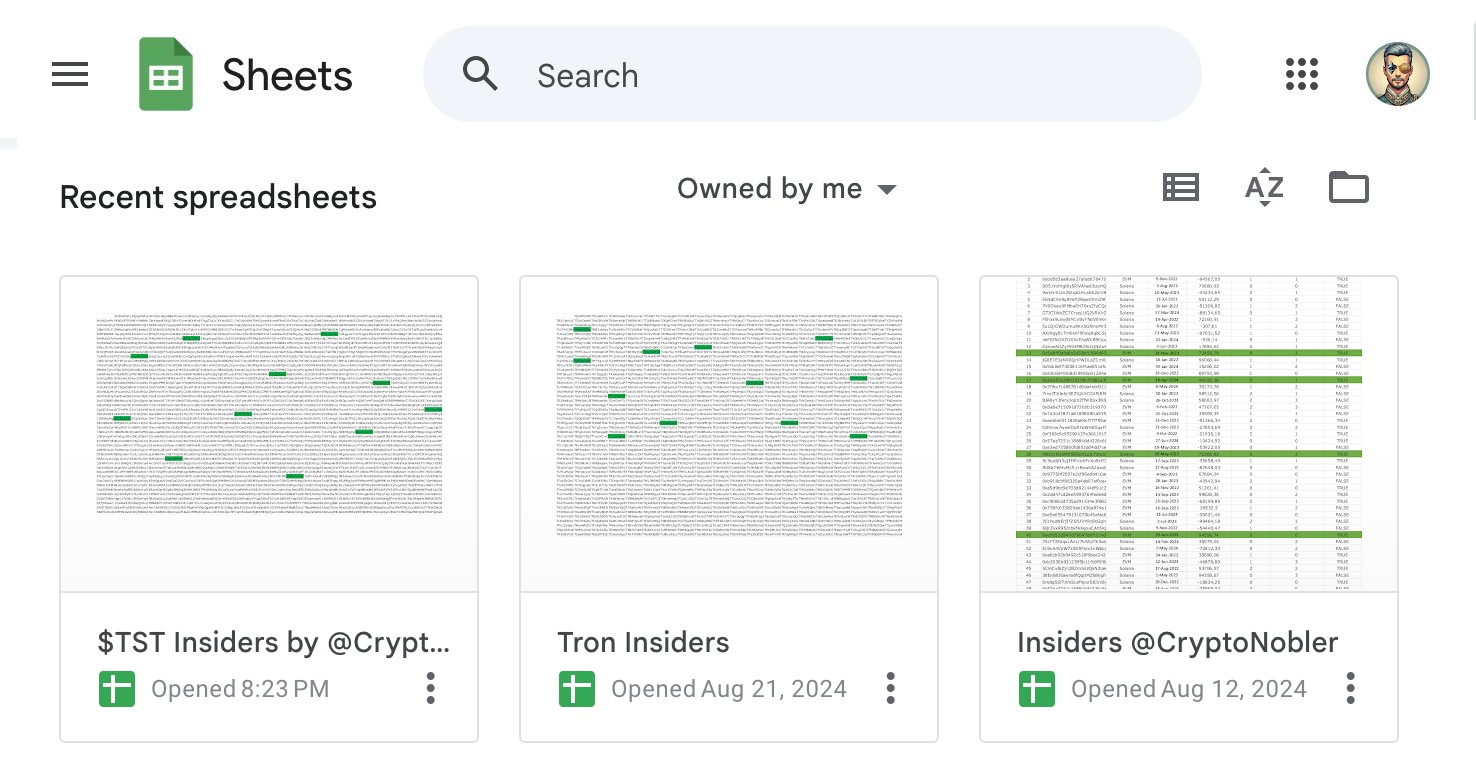Click the Tron Insiders title
Viewport: 1476px width, 770px height.
click(x=643, y=642)
